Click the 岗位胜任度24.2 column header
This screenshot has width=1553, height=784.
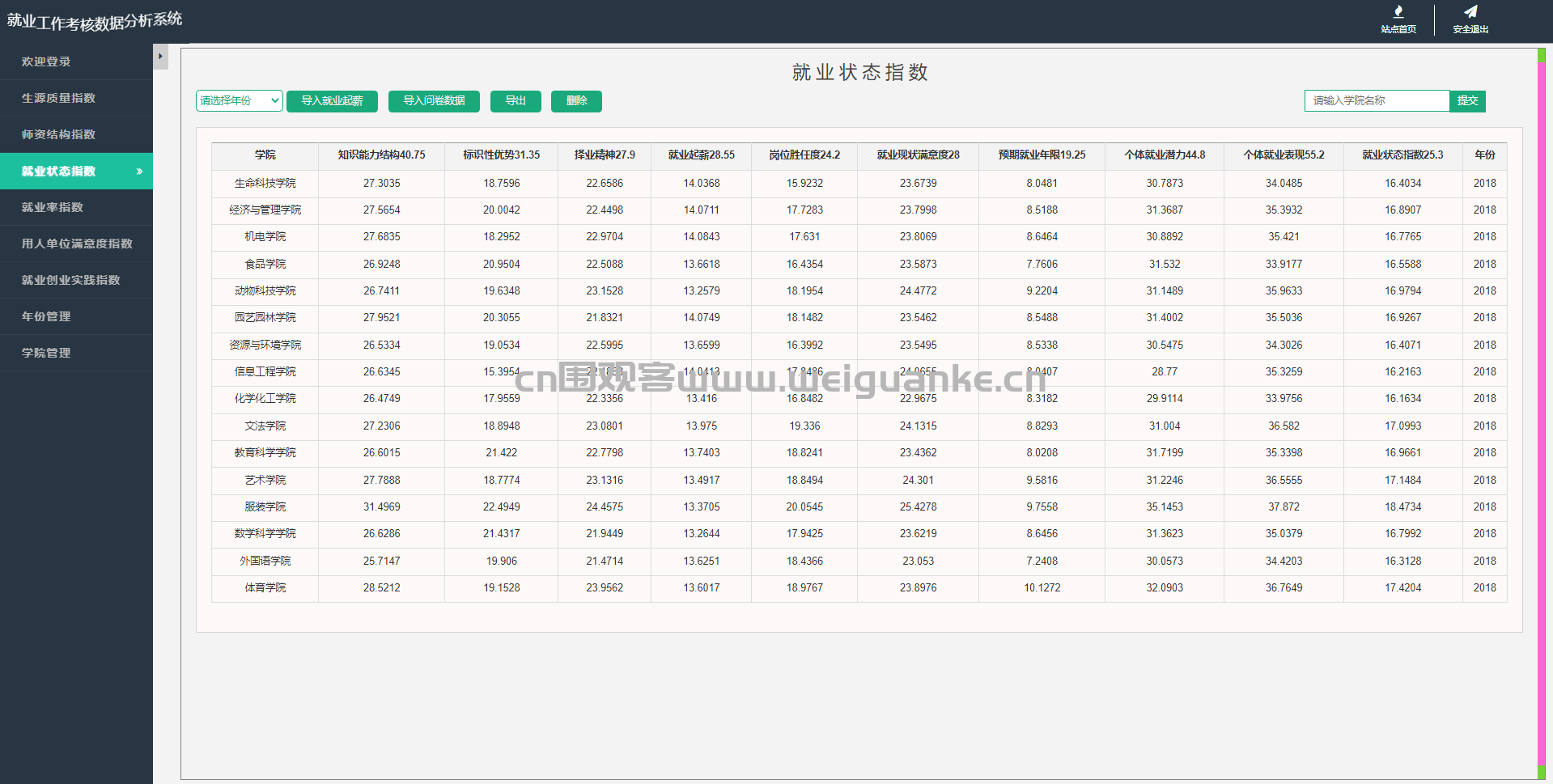click(804, 155)
